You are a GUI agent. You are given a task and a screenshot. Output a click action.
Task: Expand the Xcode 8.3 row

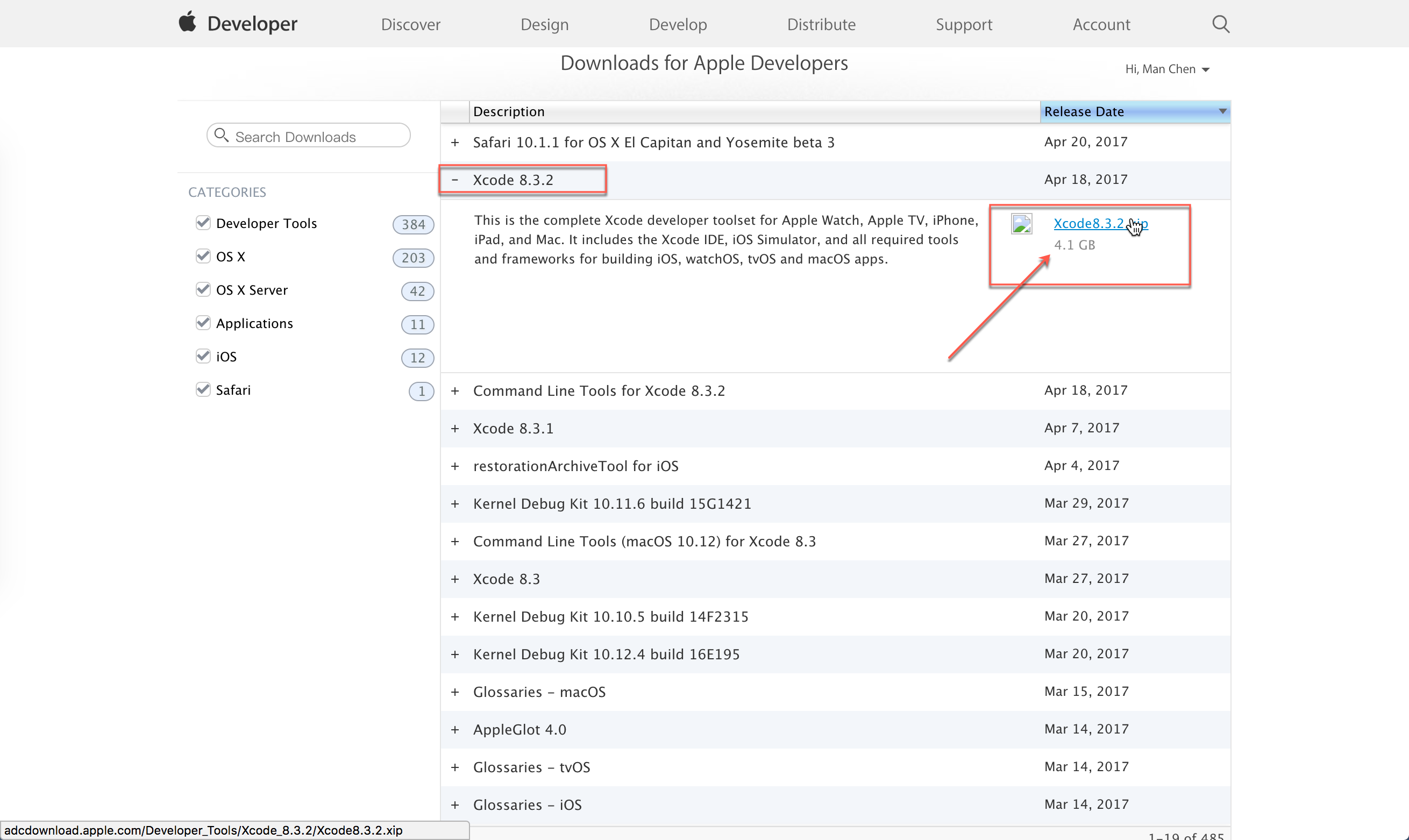tap(455, 579)
